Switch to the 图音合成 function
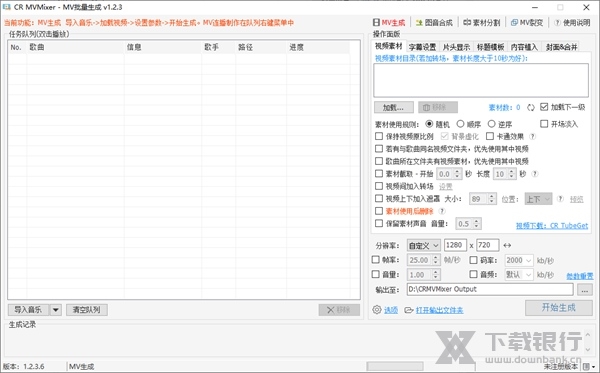 (x=434, y=23)
